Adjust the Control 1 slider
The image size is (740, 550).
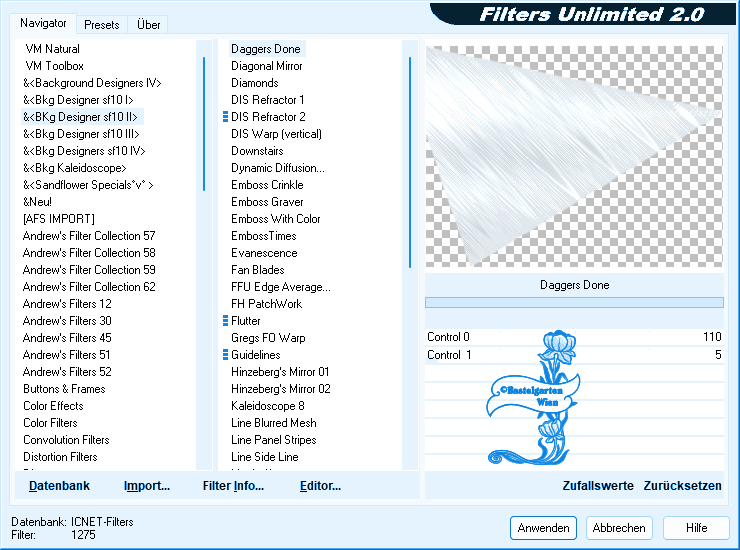tap(574, 355)
